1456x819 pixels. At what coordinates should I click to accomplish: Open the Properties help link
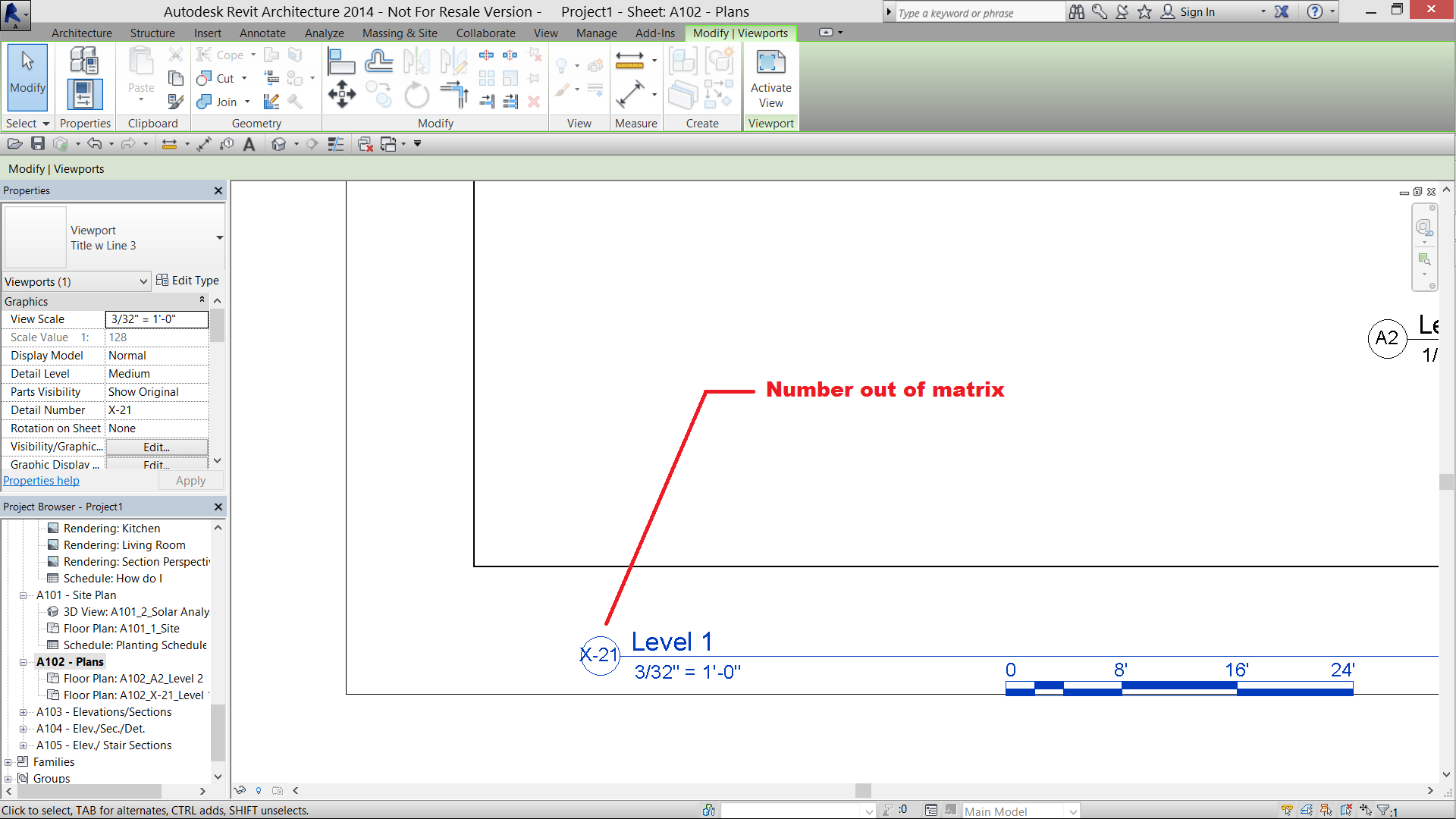(41, 481)
